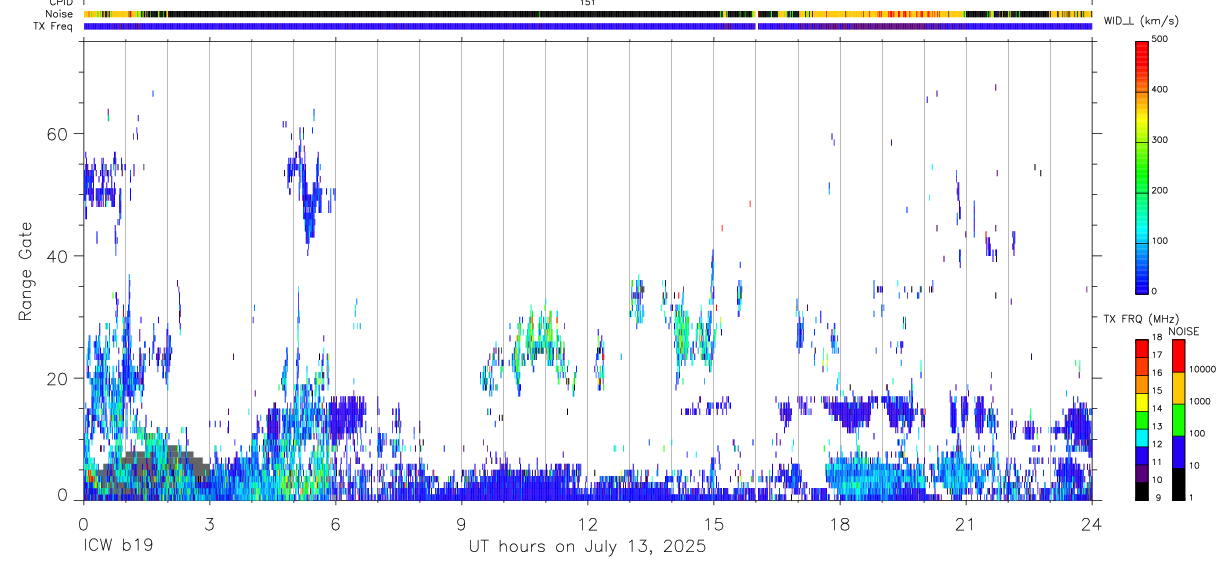Click the 6 tick on the UT hours axis
Viewport: 1228px width, 567px height.
[335, 524]
